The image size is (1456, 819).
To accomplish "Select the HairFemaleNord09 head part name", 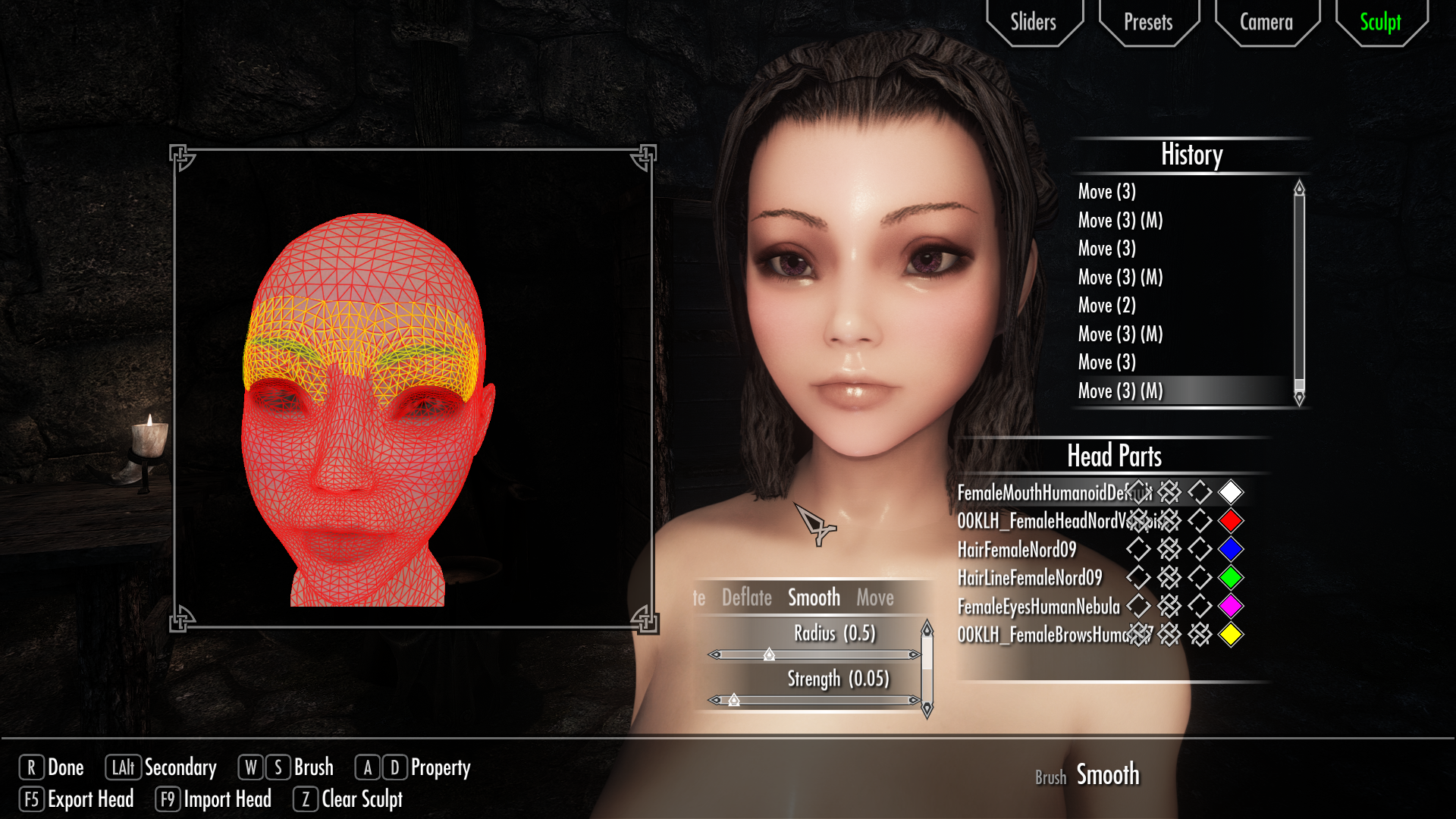I will [x=1016, y=550].
